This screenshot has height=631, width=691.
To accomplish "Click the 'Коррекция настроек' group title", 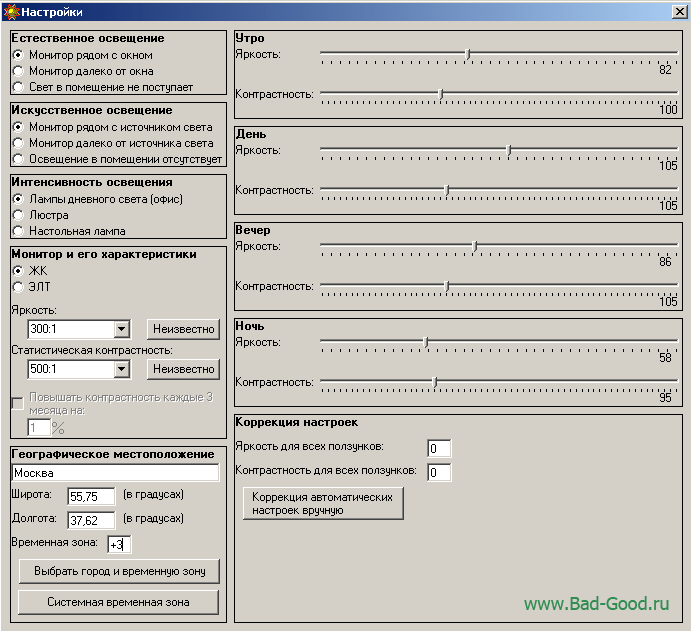I will (297, 422).
